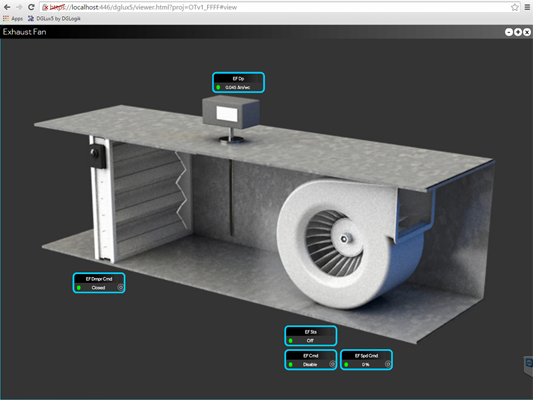This screenshot has height=400, width=533.
Task: Click the browser reload icon
Action: tap(31, 7)
